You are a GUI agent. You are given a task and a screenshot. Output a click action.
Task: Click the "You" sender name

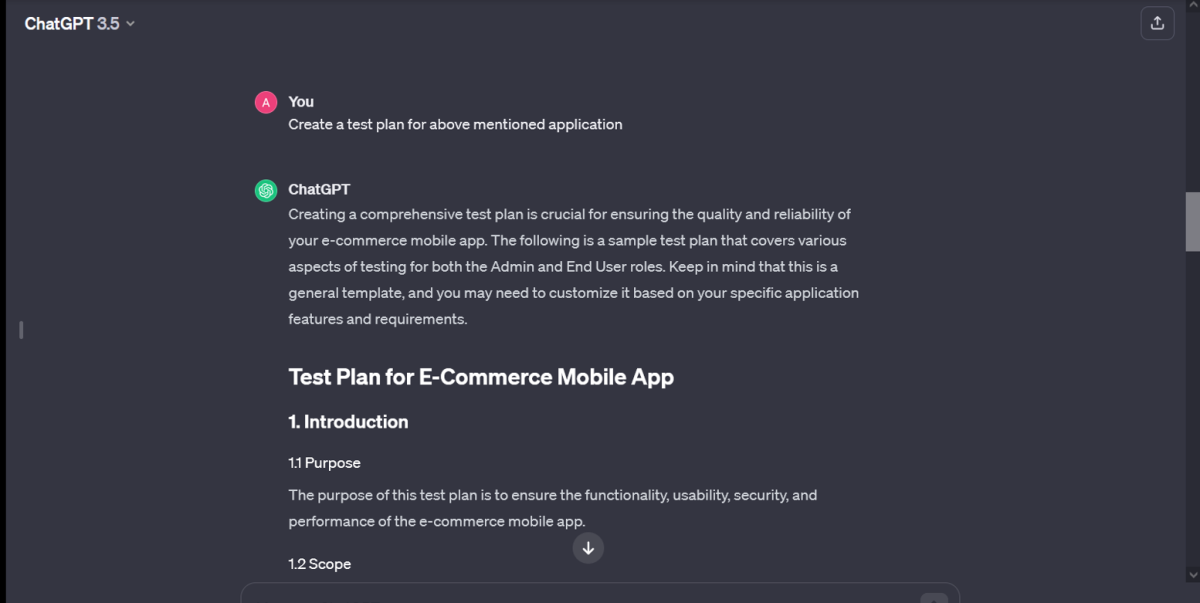point(301,101)
